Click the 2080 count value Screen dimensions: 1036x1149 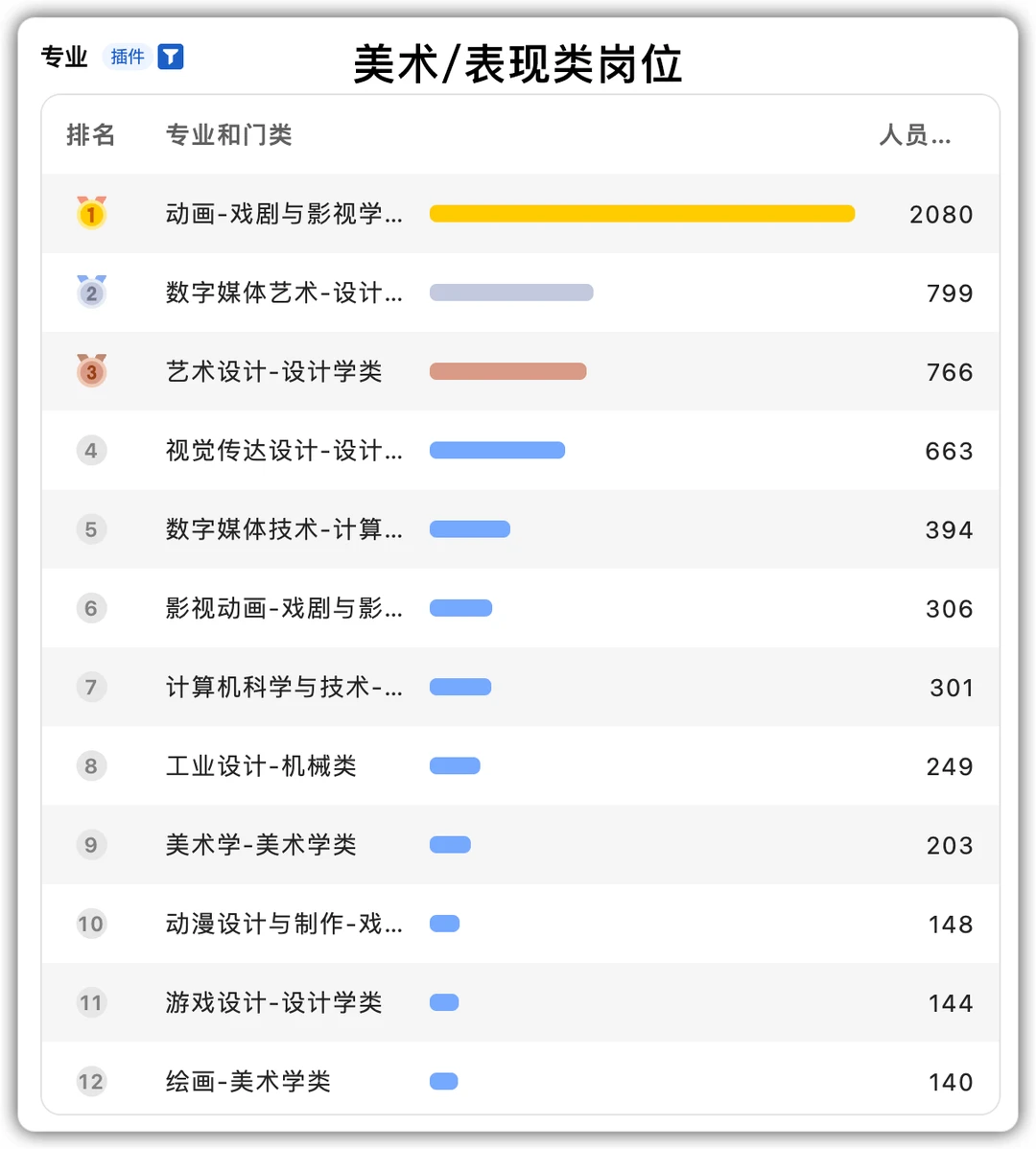click(941, 215)
